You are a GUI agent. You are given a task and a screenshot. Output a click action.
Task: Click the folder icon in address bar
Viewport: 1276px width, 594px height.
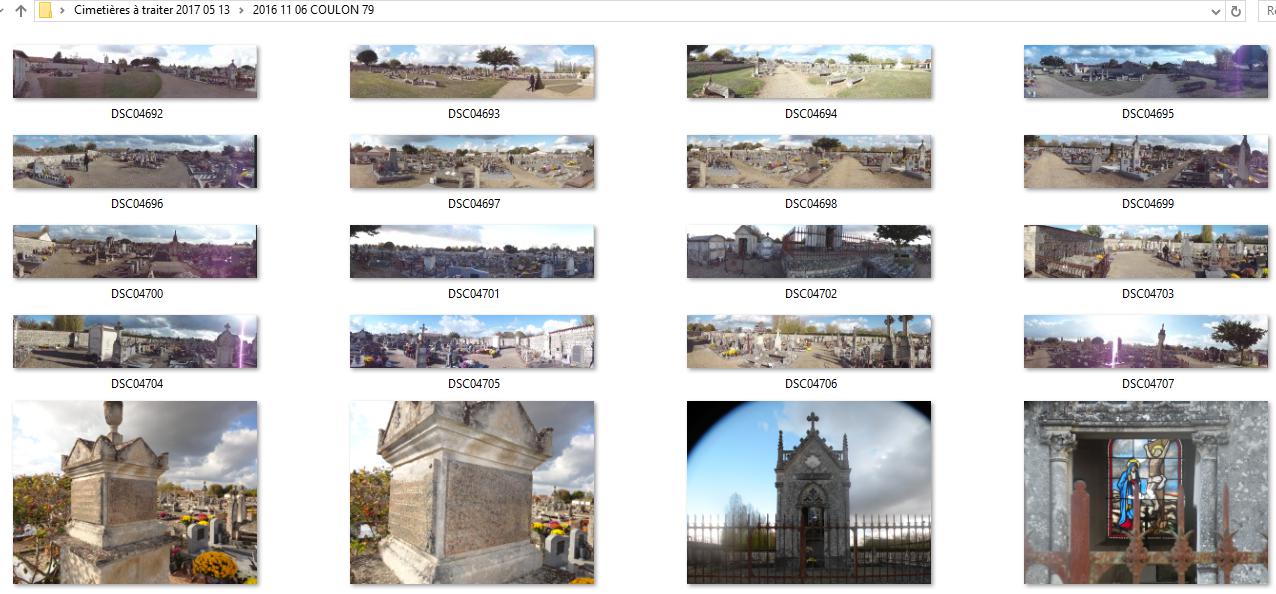pos(45,11)
